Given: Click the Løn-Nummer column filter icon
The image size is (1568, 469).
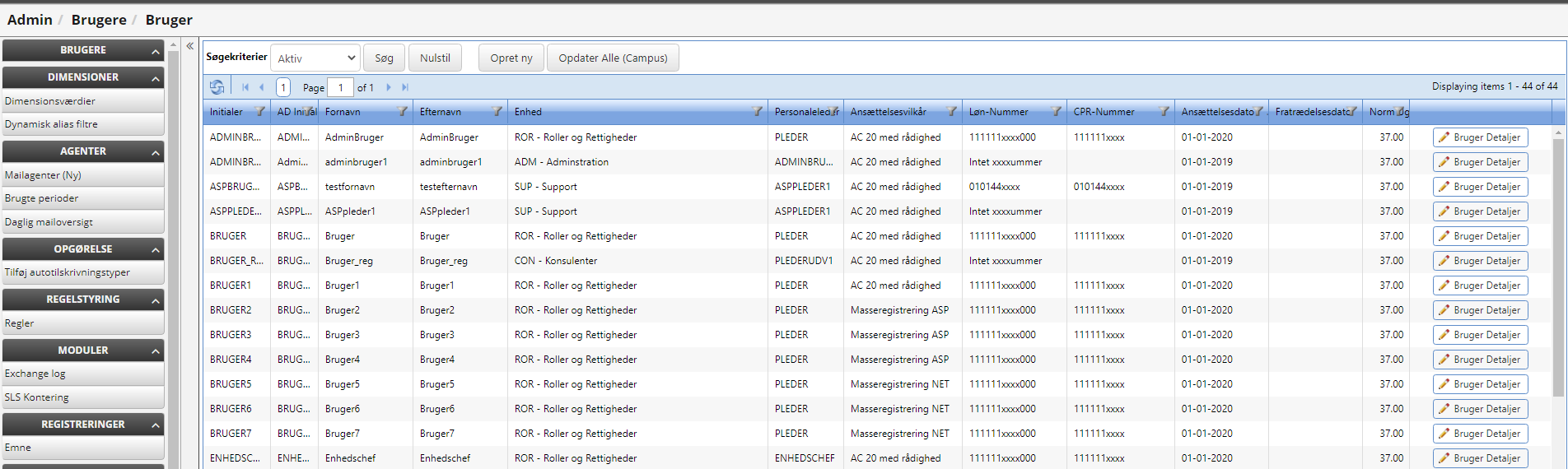Looking at the screenshot, I should click(1057, 112).
